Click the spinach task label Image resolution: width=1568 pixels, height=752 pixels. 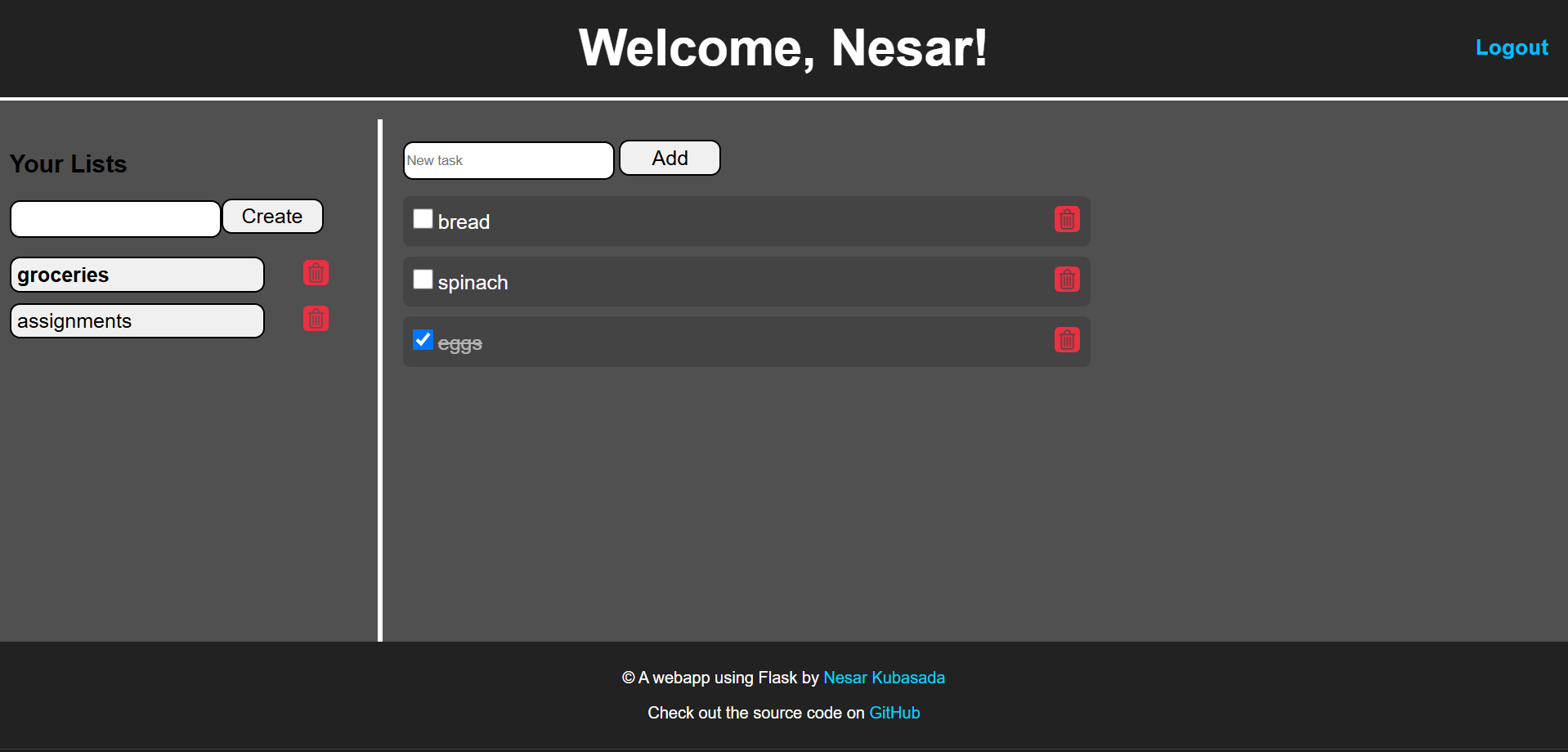(x=473, y=283)
